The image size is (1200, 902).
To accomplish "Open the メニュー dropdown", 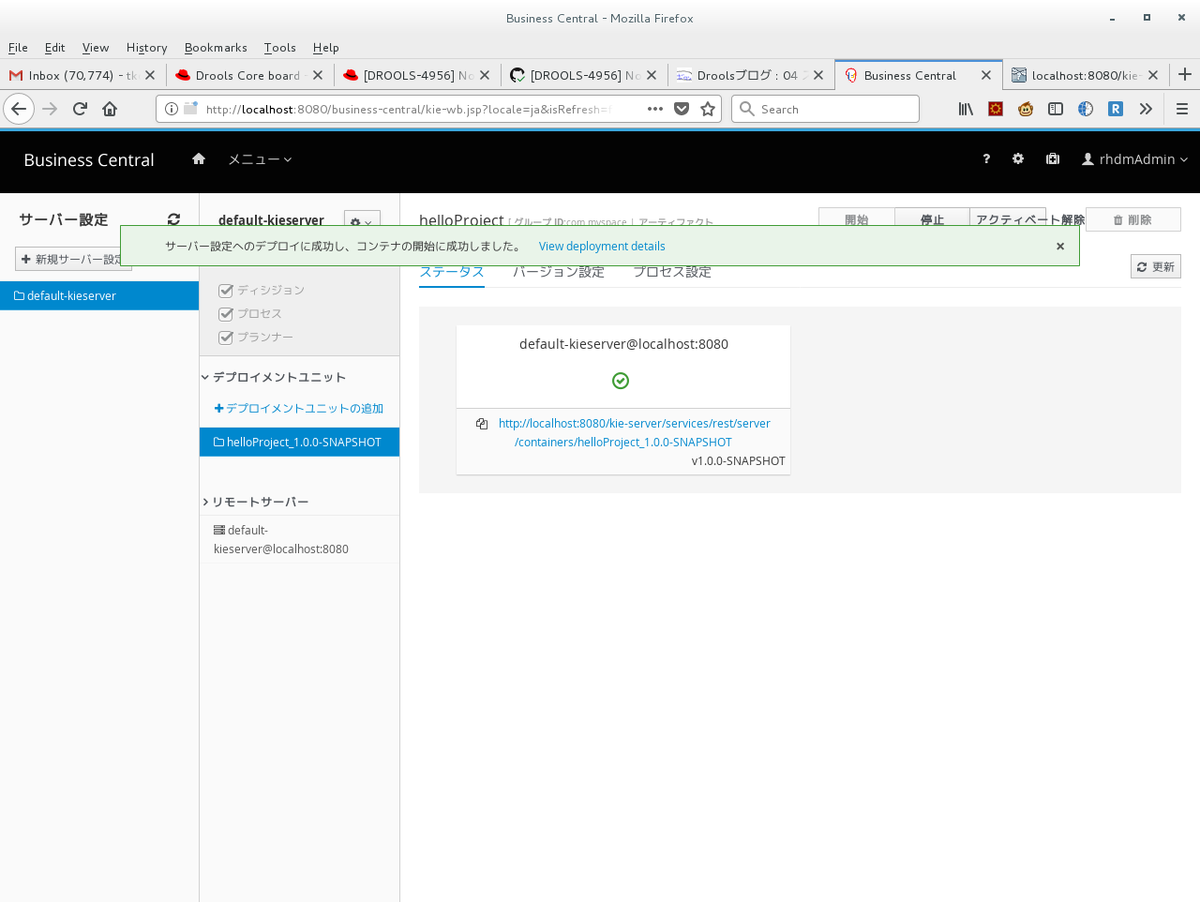I will [260, 159].
